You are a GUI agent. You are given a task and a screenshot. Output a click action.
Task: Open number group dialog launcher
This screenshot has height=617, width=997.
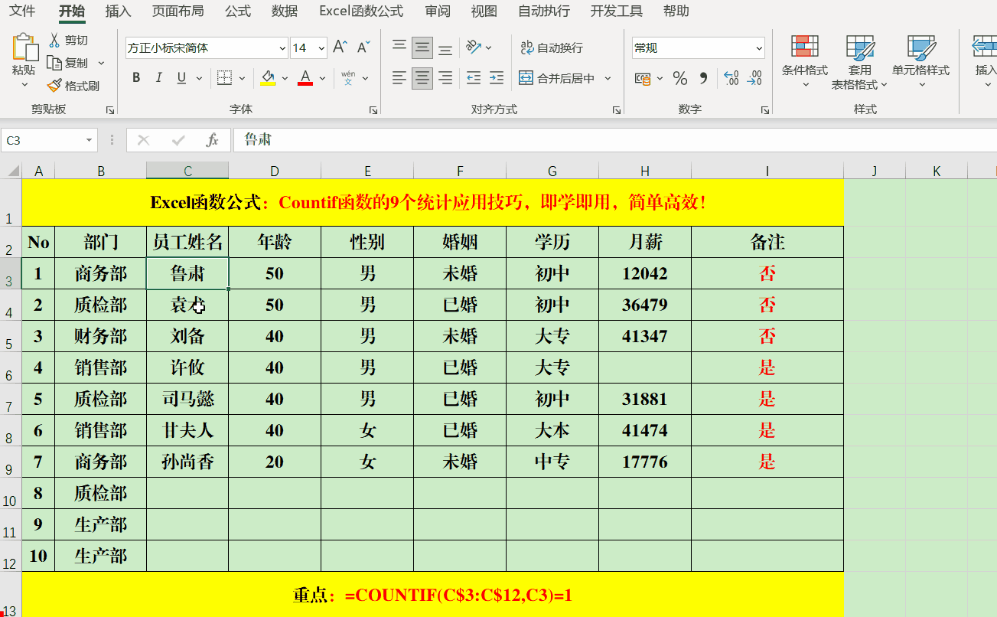pyautogui.click(x=764, y=110)
